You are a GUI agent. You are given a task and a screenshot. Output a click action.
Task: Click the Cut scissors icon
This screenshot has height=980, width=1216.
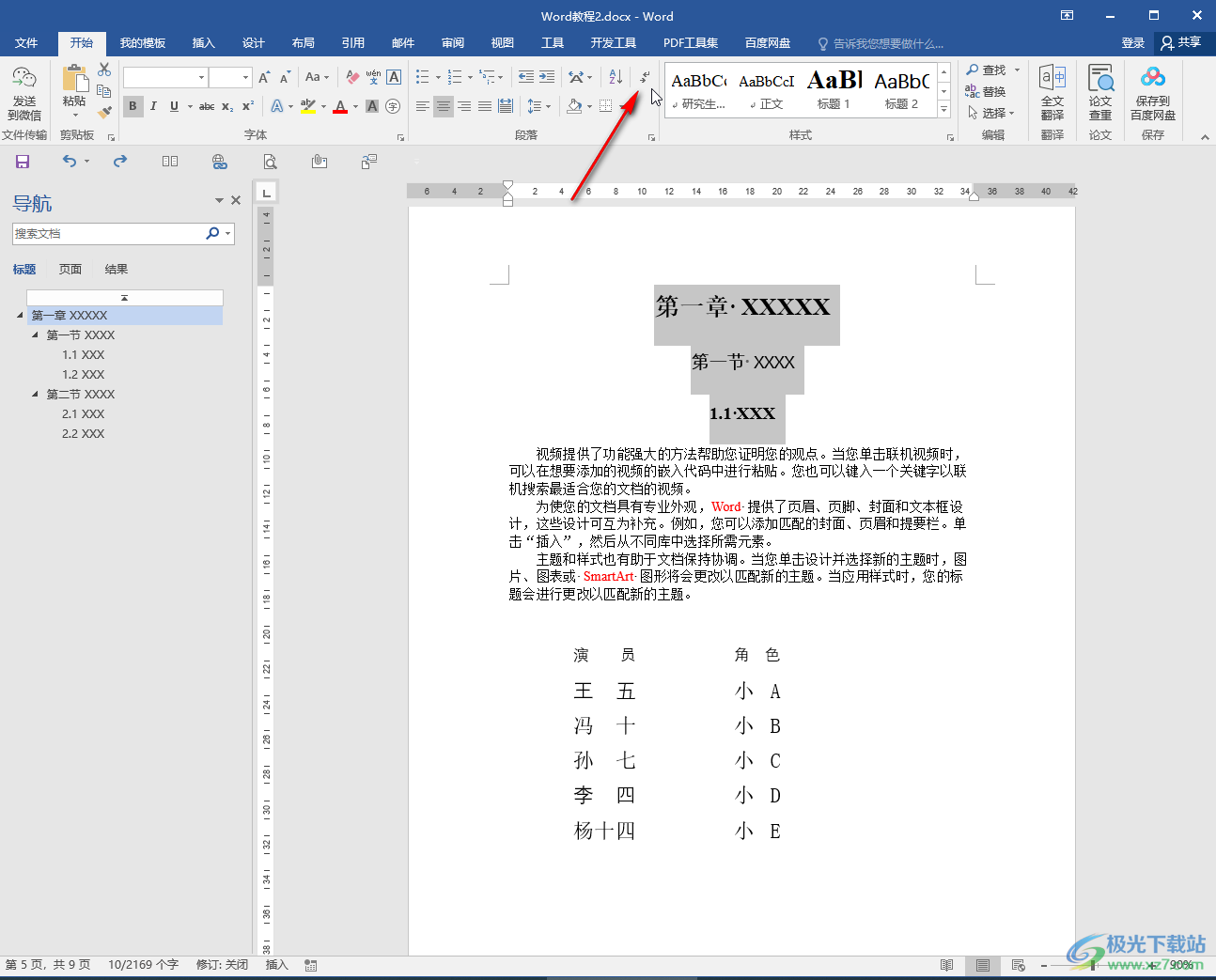(104, 70)
